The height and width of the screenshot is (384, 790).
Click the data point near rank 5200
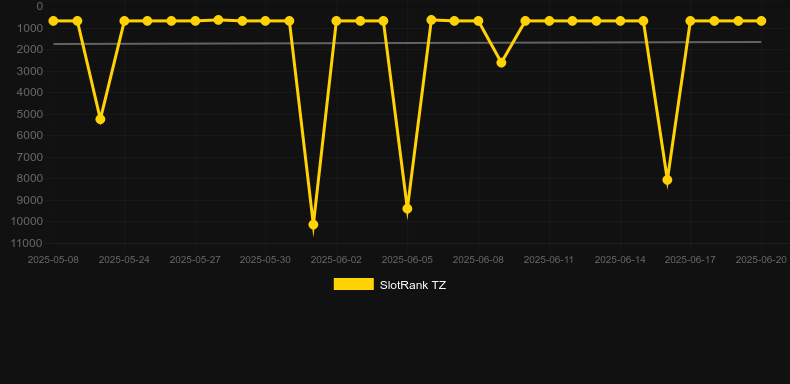click(x=100, y=119)
